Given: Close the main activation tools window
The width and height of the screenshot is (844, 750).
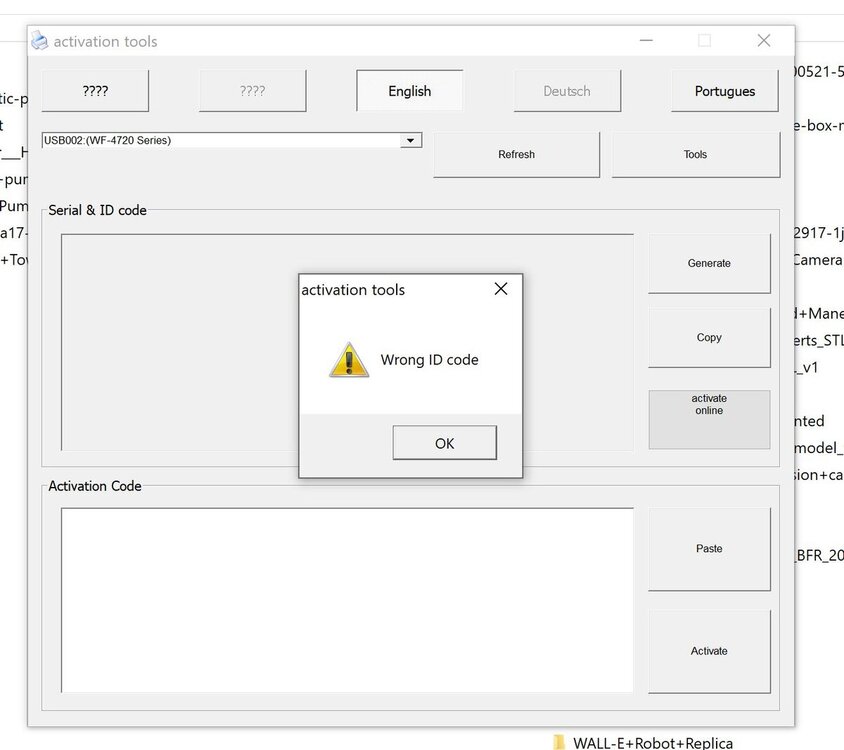Looking at the screenshot, I should coord(764,41).
